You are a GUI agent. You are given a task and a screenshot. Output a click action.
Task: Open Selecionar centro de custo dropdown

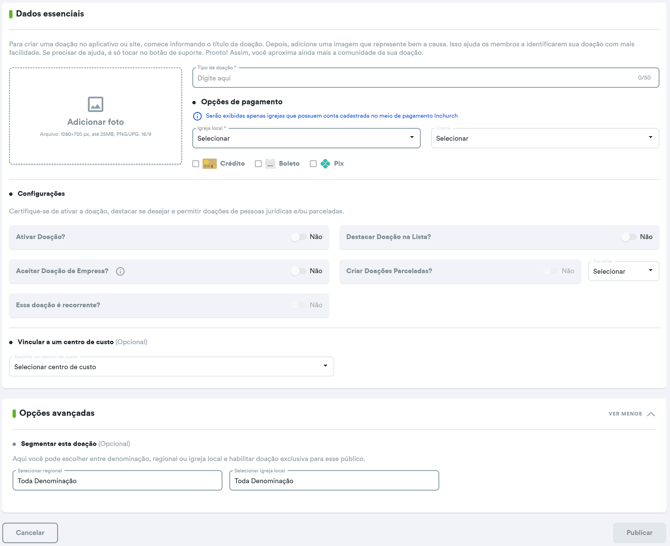coord(171,367)
